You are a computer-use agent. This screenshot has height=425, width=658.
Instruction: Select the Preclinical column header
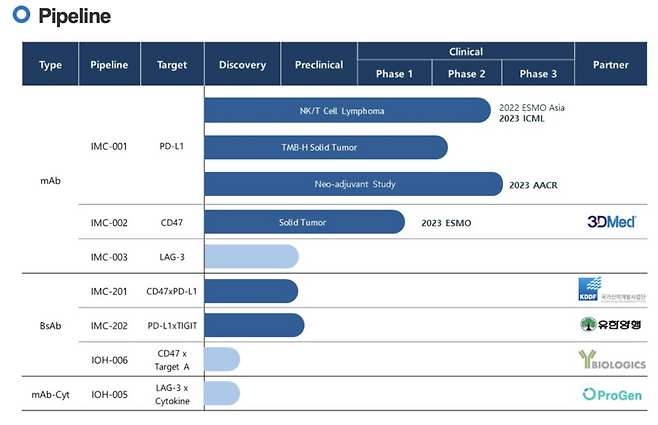[319, 65]
